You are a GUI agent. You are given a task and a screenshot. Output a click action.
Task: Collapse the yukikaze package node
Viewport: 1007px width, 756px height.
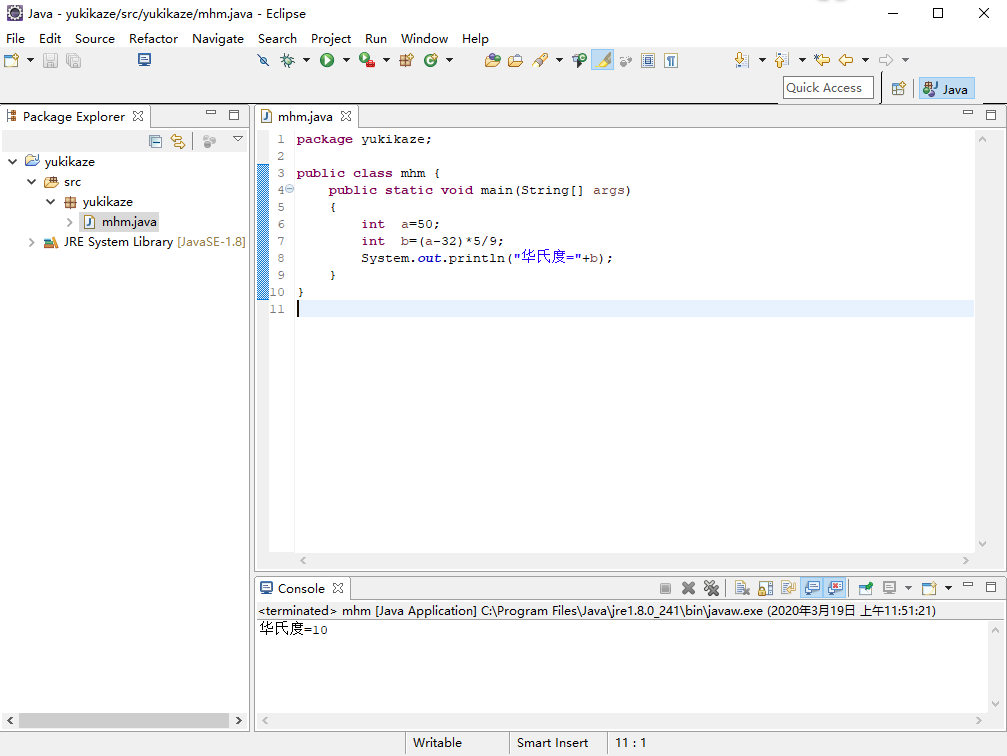[x=51, y=202]
